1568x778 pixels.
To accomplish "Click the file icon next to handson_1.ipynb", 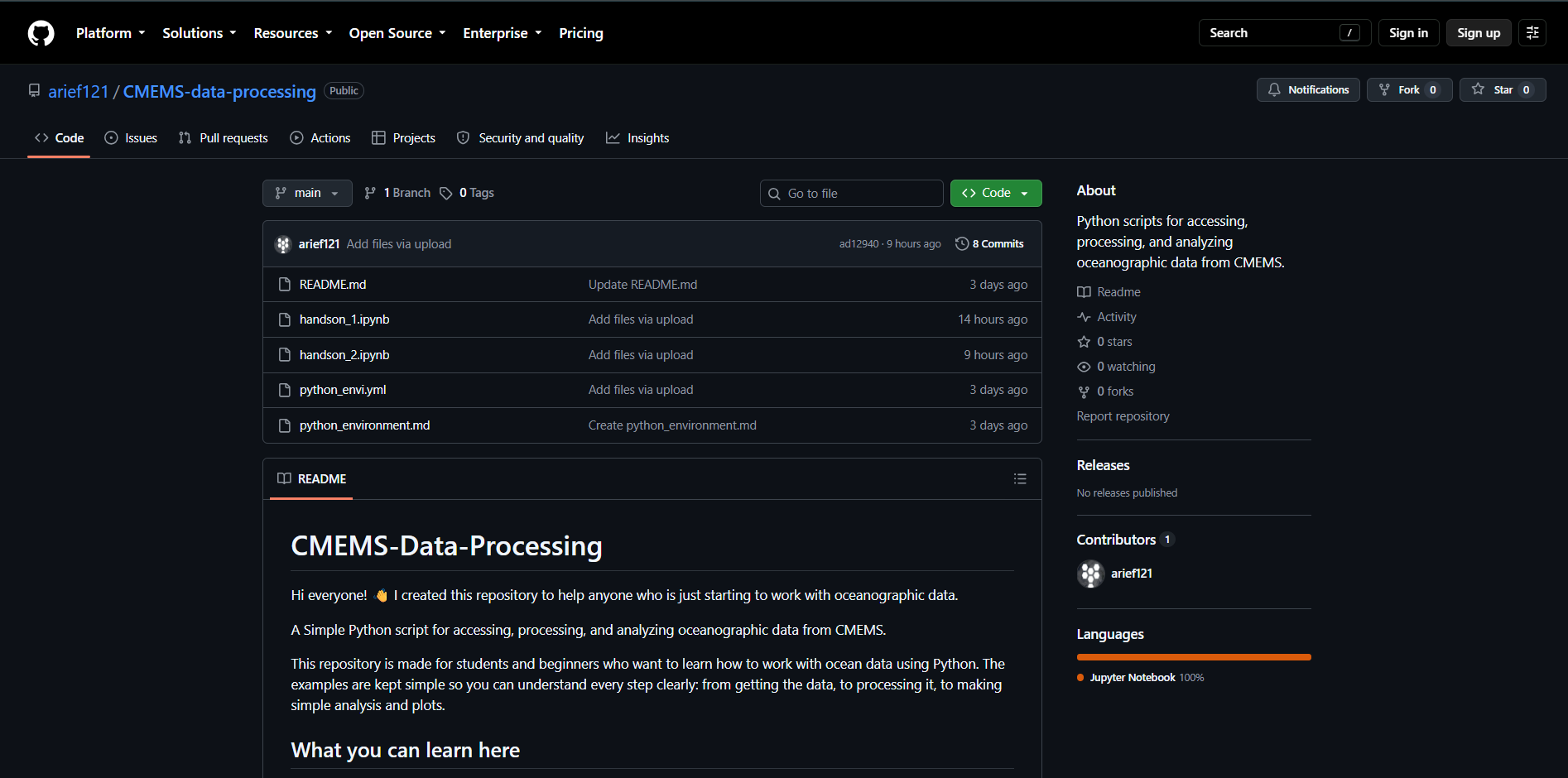I will pyautogui.click(x=285, y=319).
